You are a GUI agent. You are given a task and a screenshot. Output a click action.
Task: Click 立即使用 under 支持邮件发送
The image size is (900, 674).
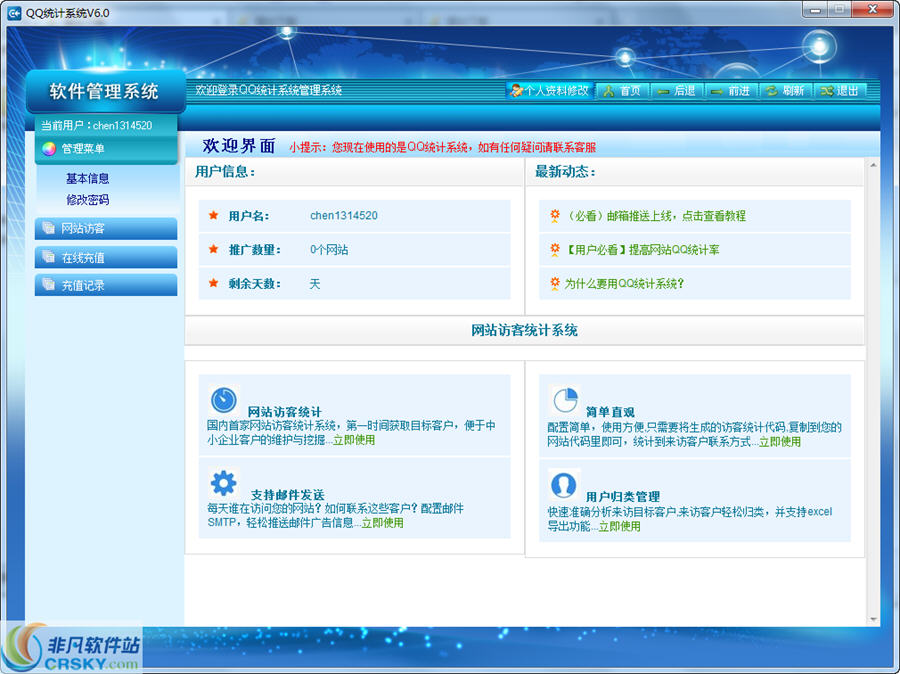tap(382, 522)
